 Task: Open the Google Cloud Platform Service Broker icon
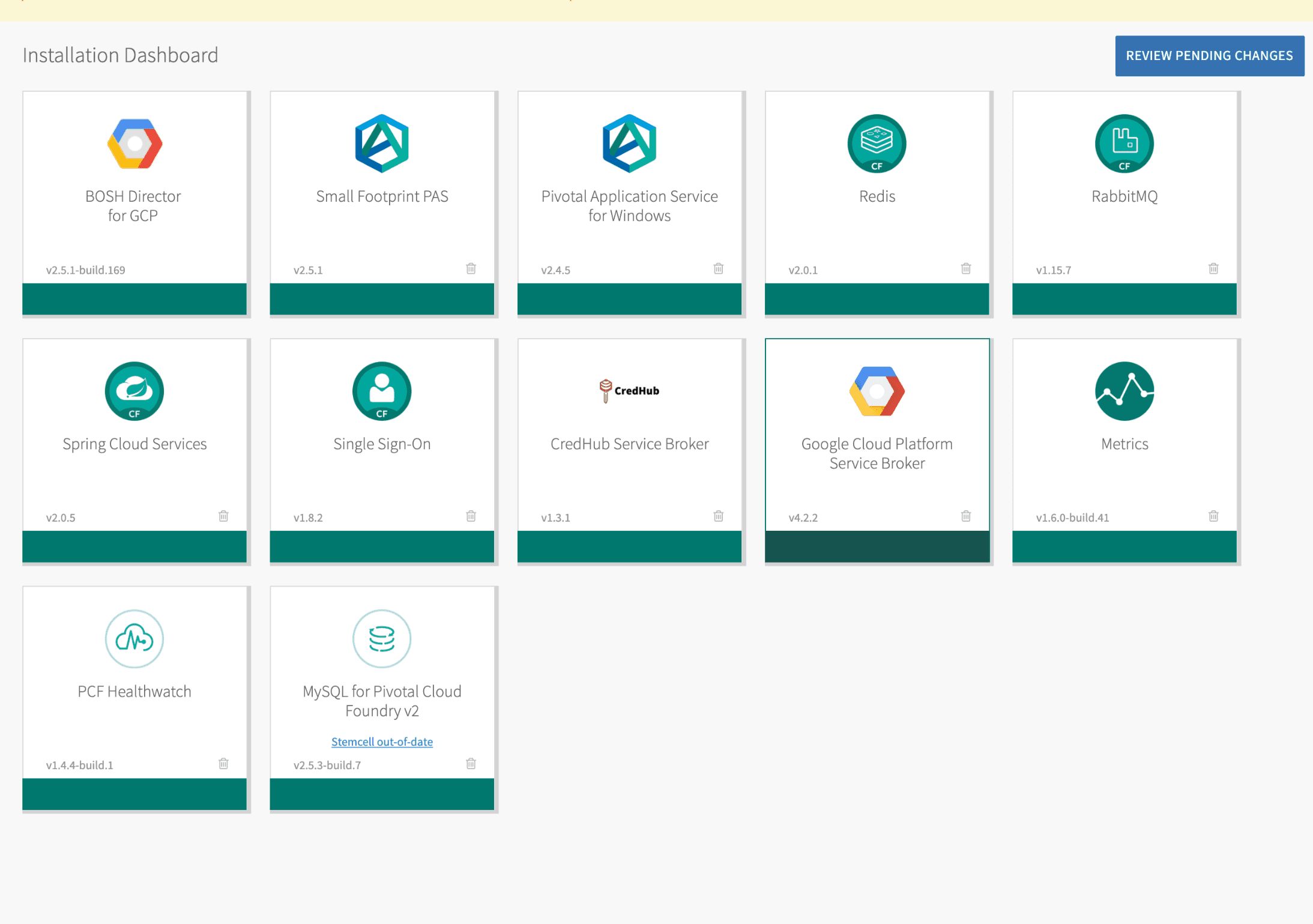877,391
